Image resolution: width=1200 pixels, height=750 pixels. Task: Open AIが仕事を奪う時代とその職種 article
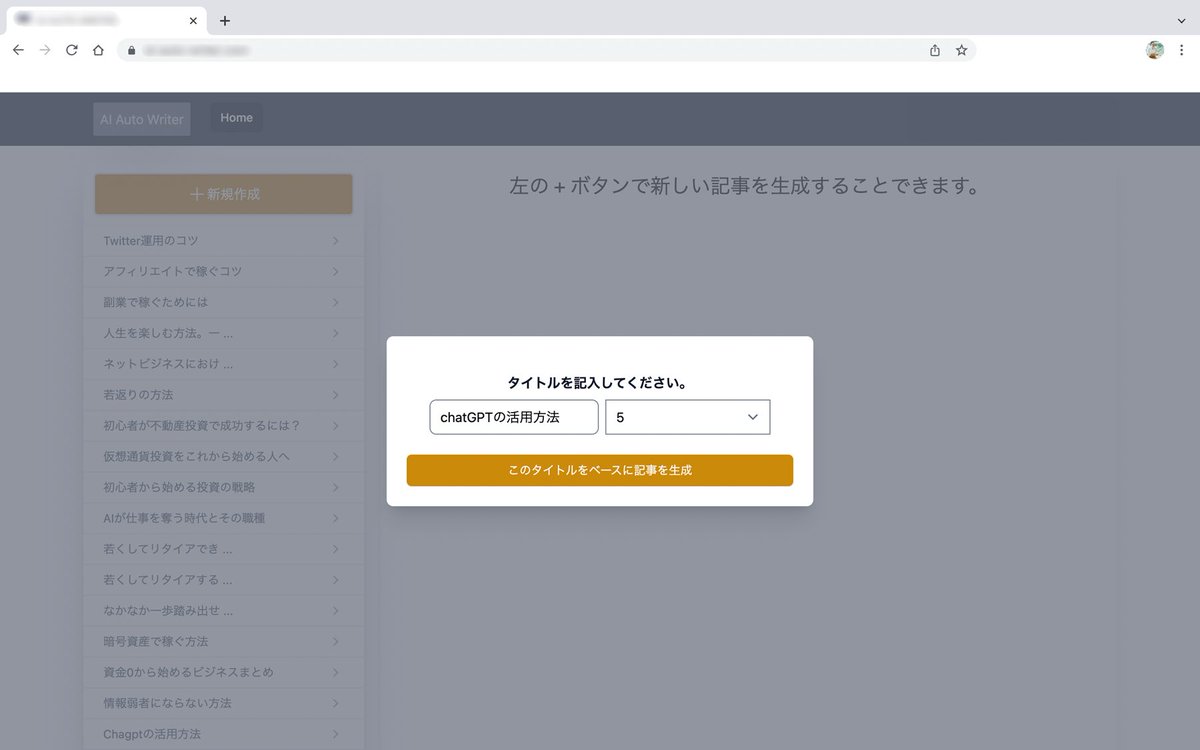click(184, 518)
